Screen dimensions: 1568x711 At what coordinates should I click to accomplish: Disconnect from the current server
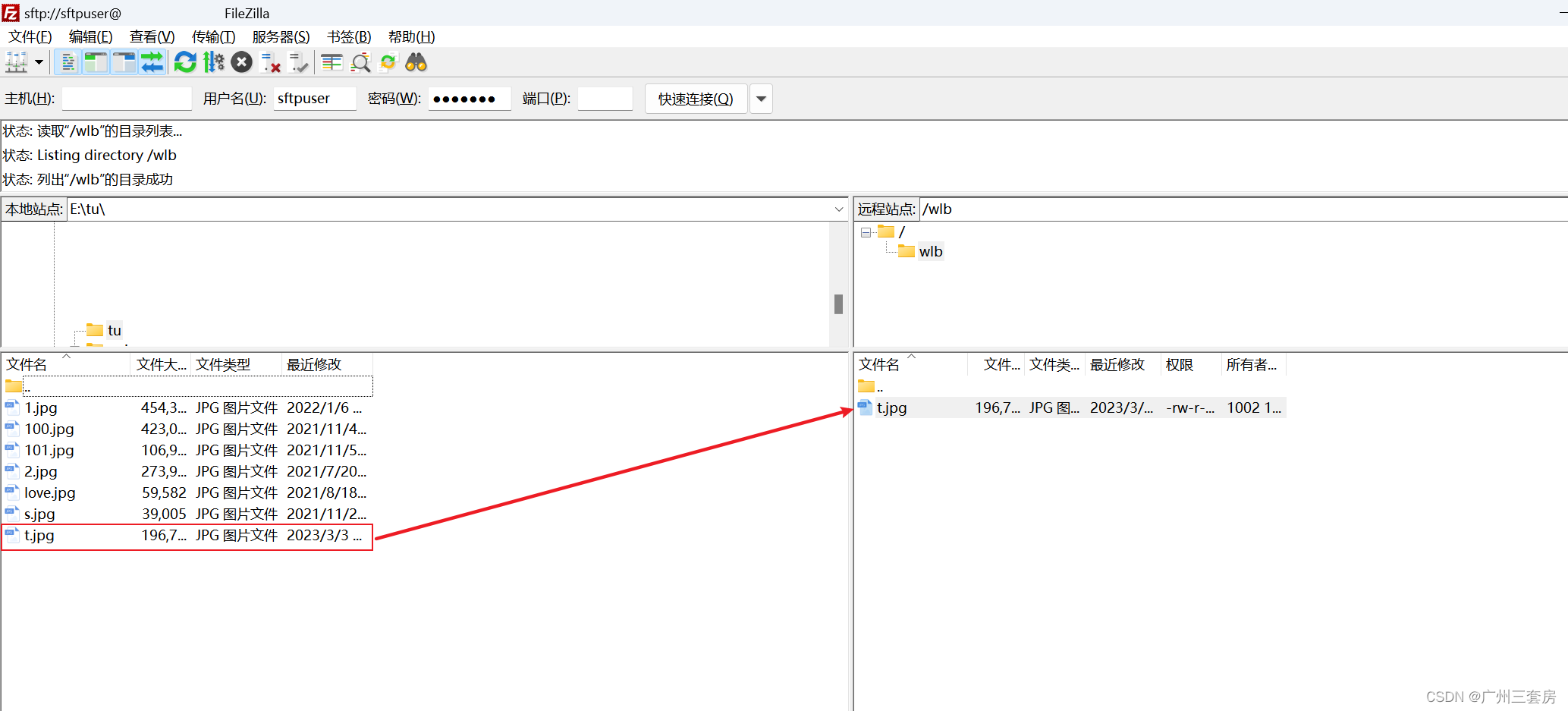pyautogui.click(x=270, y=62)
